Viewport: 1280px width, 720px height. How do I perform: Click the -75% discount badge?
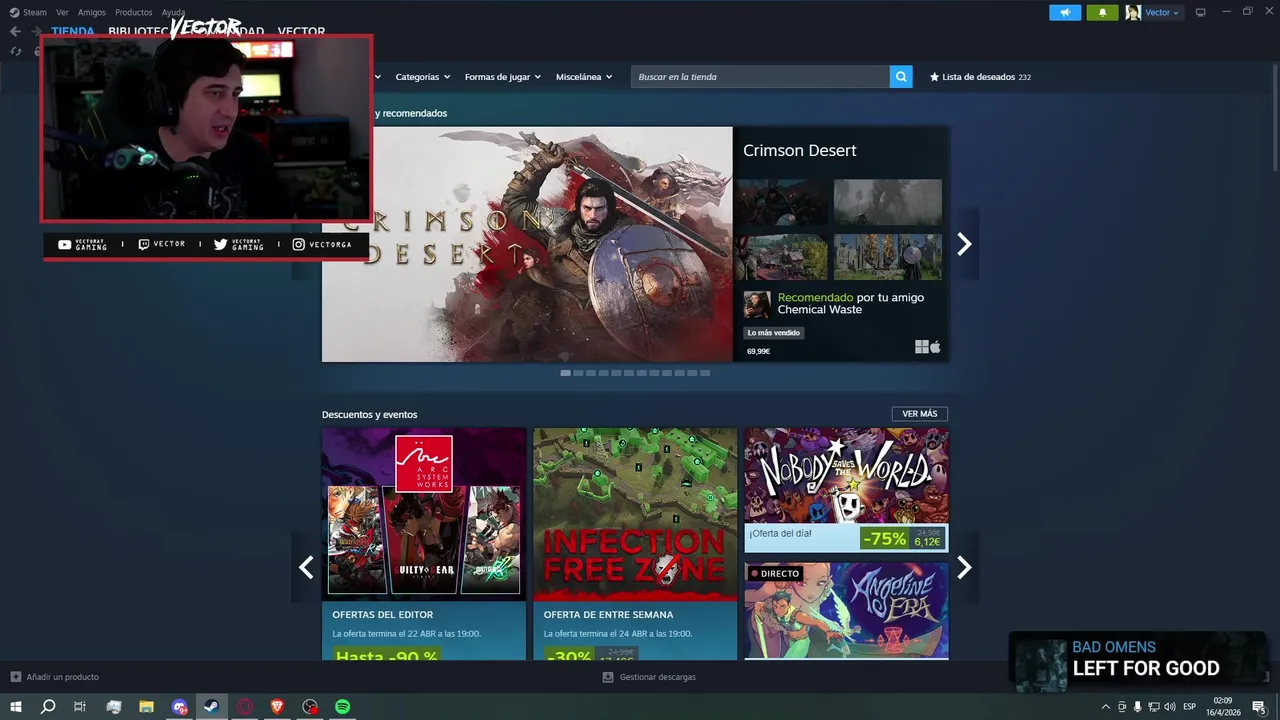pyautogui.click(x=885, y=539)
